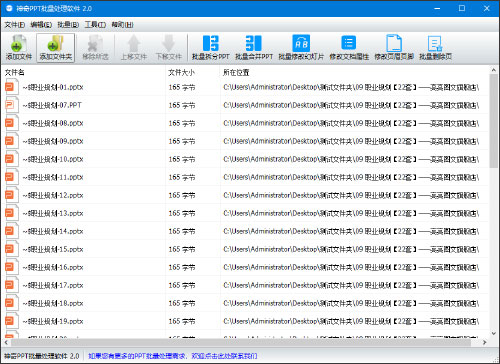
Task: Click the file icon beside 职业规划-07.PPT
Action: click(11, 105)
